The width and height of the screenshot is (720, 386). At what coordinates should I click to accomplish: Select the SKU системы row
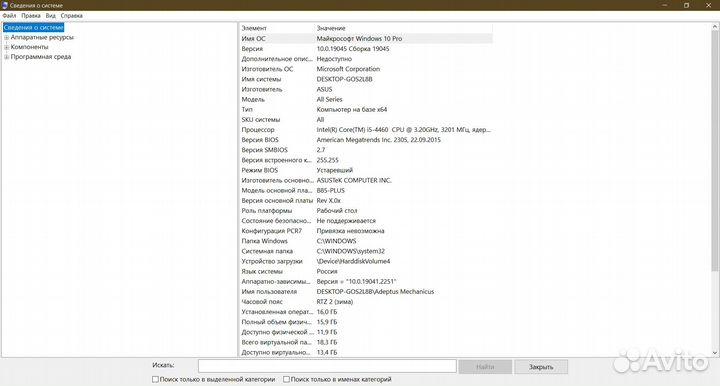(366, 119)
